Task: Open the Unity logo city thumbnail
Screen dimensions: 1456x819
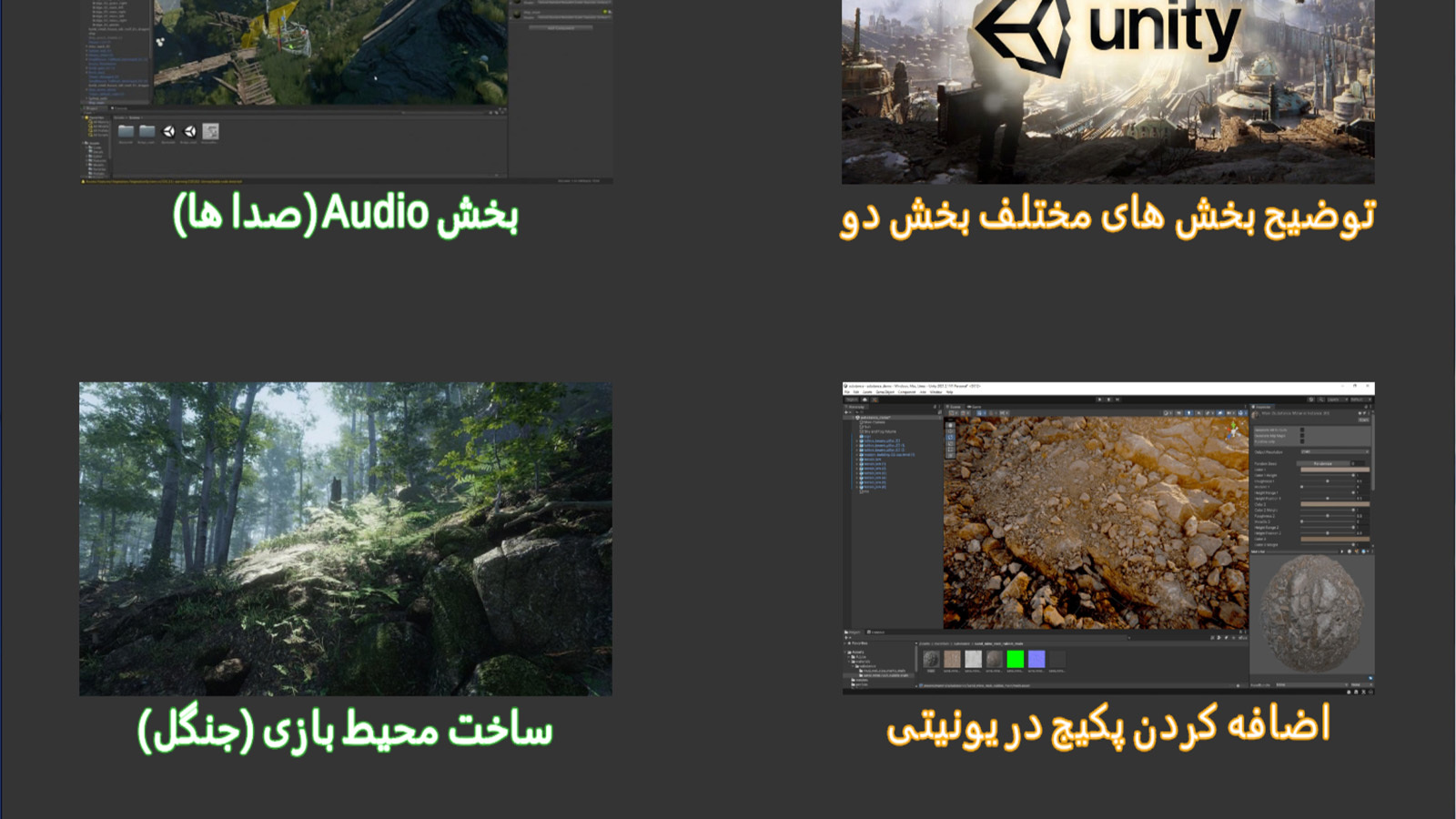Action: point(1107,91)
